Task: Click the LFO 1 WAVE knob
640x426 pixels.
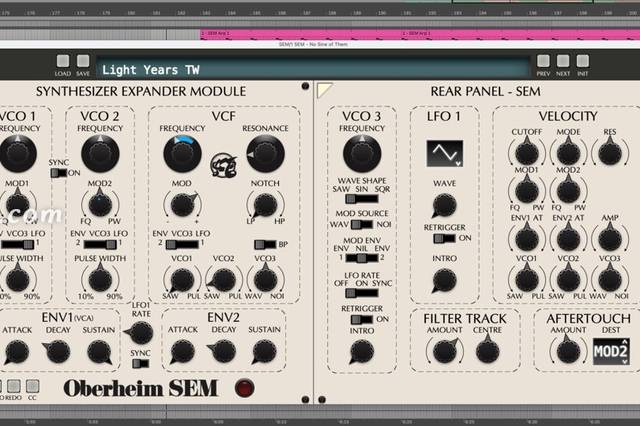Action: tap(444, 205)
